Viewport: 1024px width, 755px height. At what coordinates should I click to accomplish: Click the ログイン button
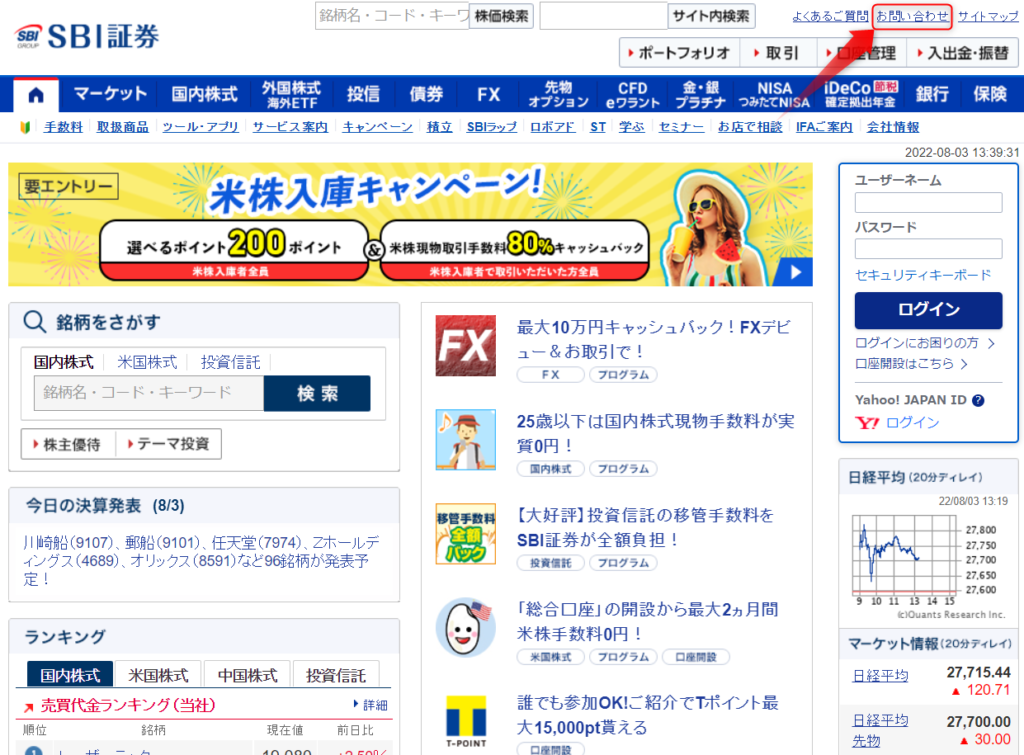coord(928,310)
